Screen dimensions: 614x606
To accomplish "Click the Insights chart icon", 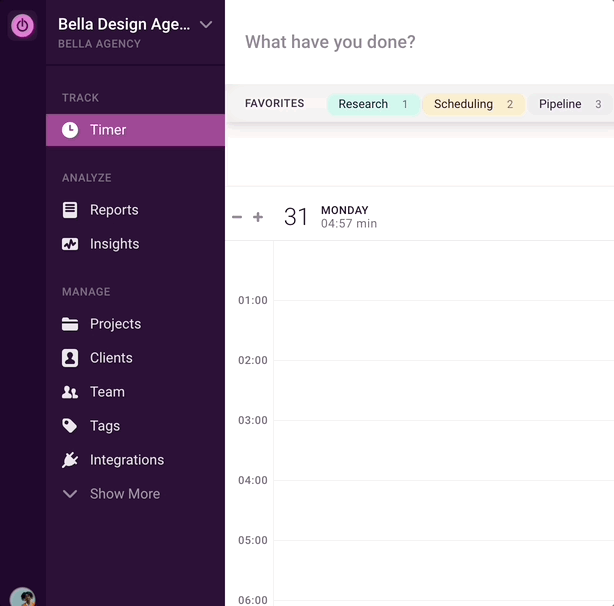I will tap(70, 244).
